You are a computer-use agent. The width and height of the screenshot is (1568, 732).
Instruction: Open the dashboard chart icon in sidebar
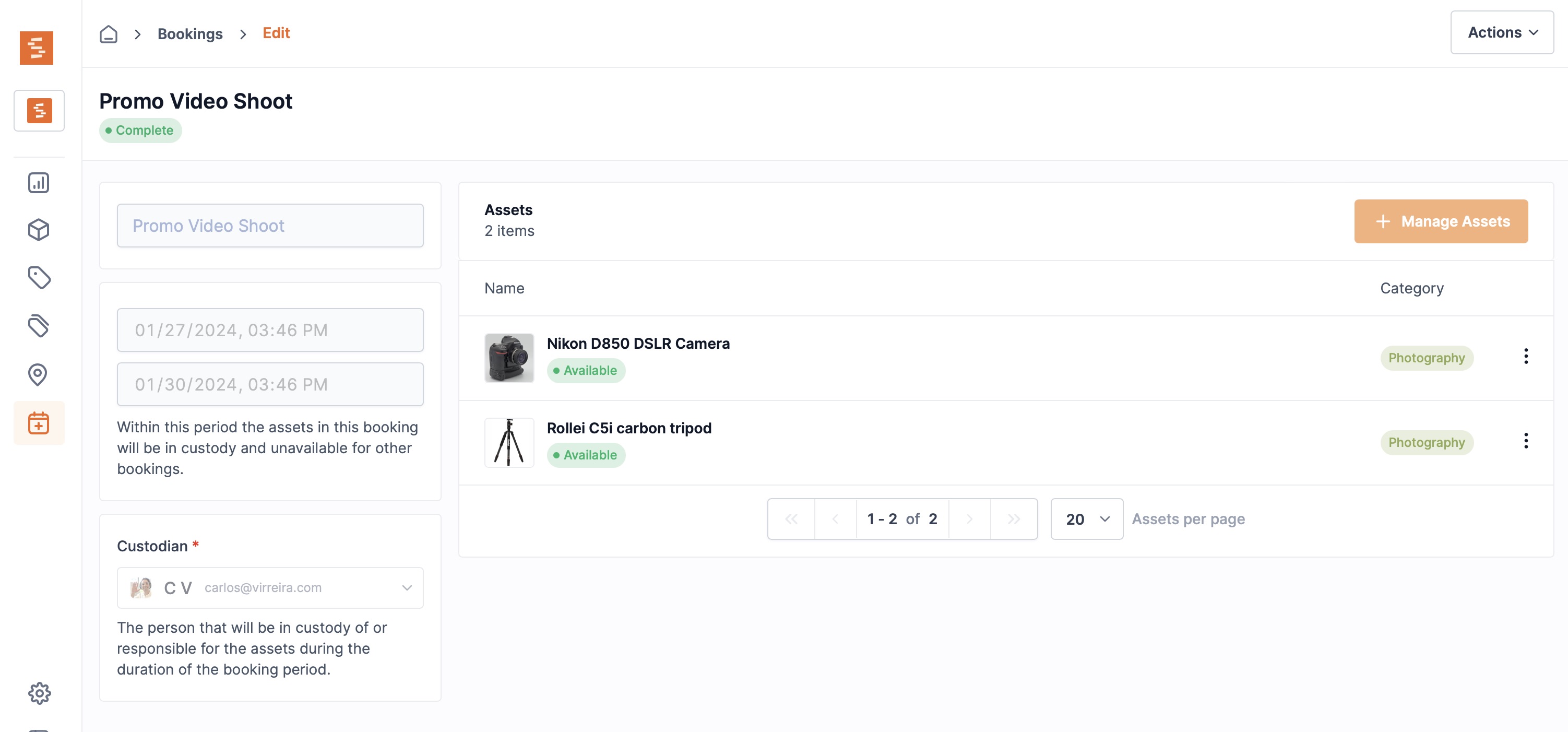click(x=38, y=183)
